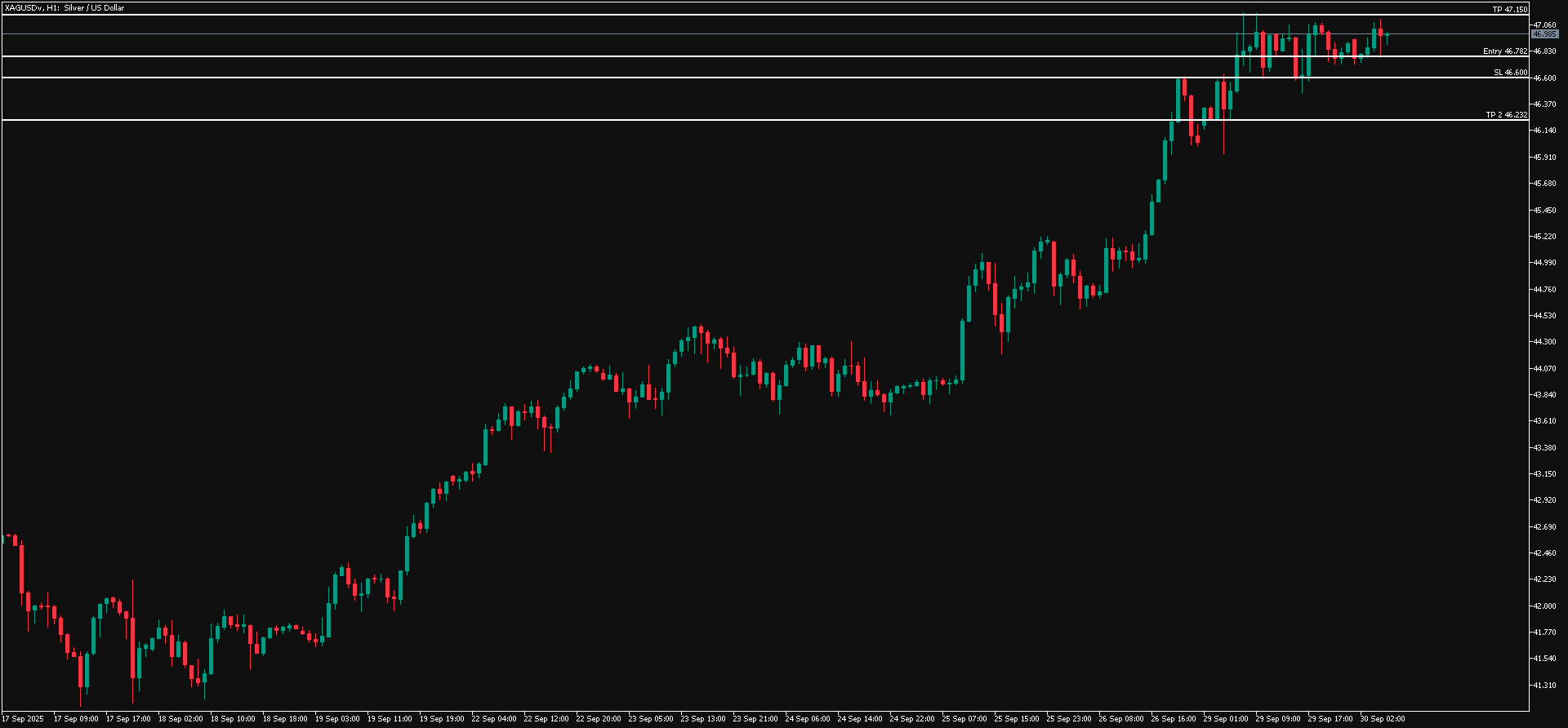
Task: Select the TP 2 46.232 label
Action: [1506, 115]
